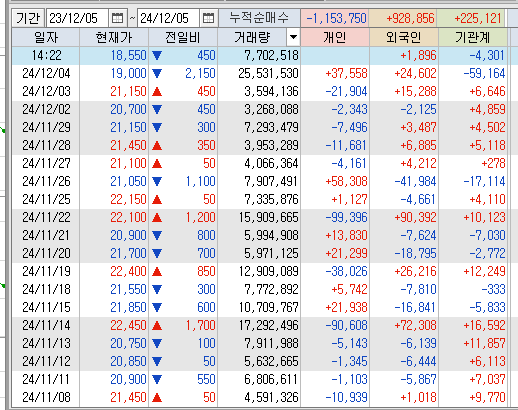This screenshot has height=410, width=518.
Task: Select the 24/11/19 date row
Action: pos(46,271)
